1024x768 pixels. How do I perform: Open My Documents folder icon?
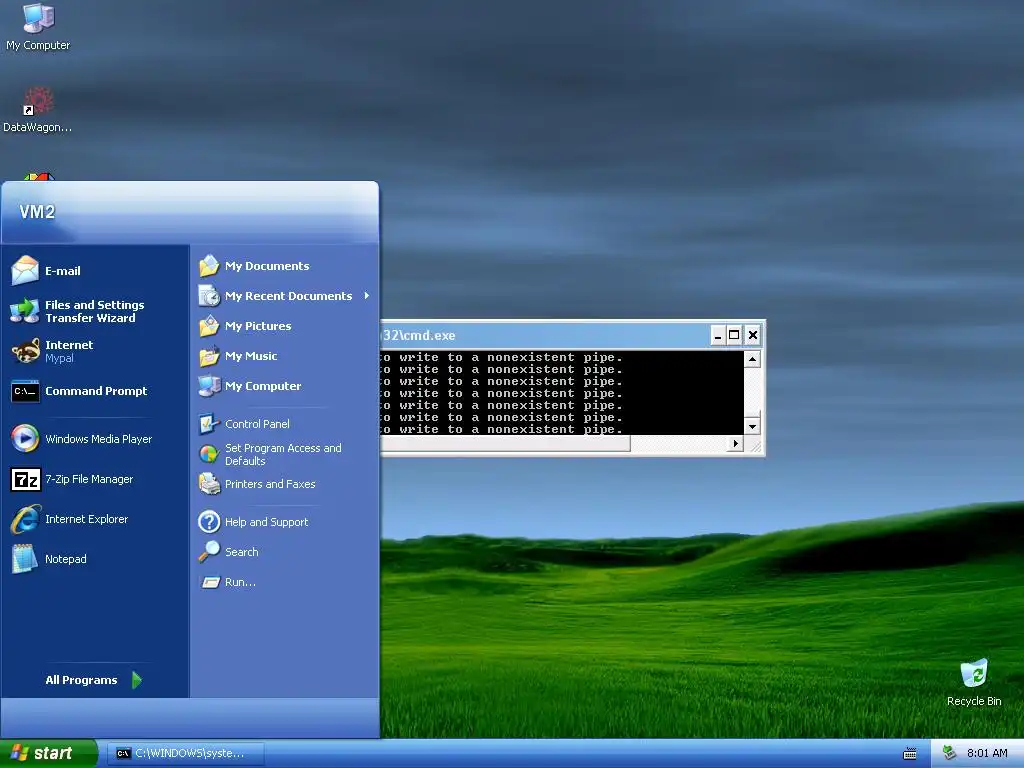(x=209, y=266)
